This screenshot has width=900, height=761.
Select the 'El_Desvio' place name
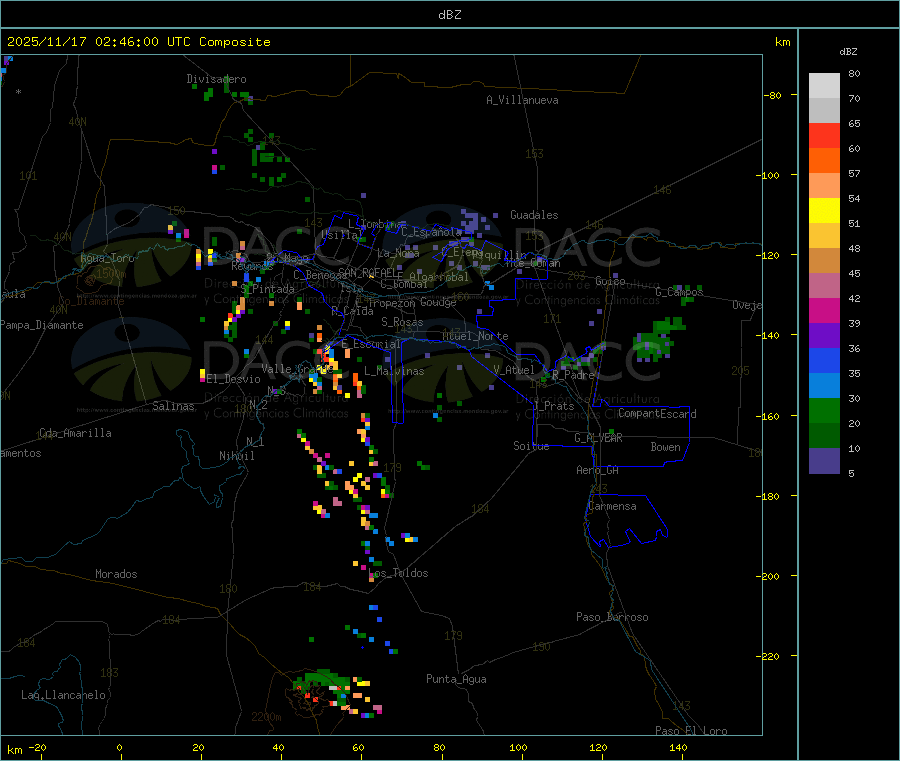click(233, 379)
